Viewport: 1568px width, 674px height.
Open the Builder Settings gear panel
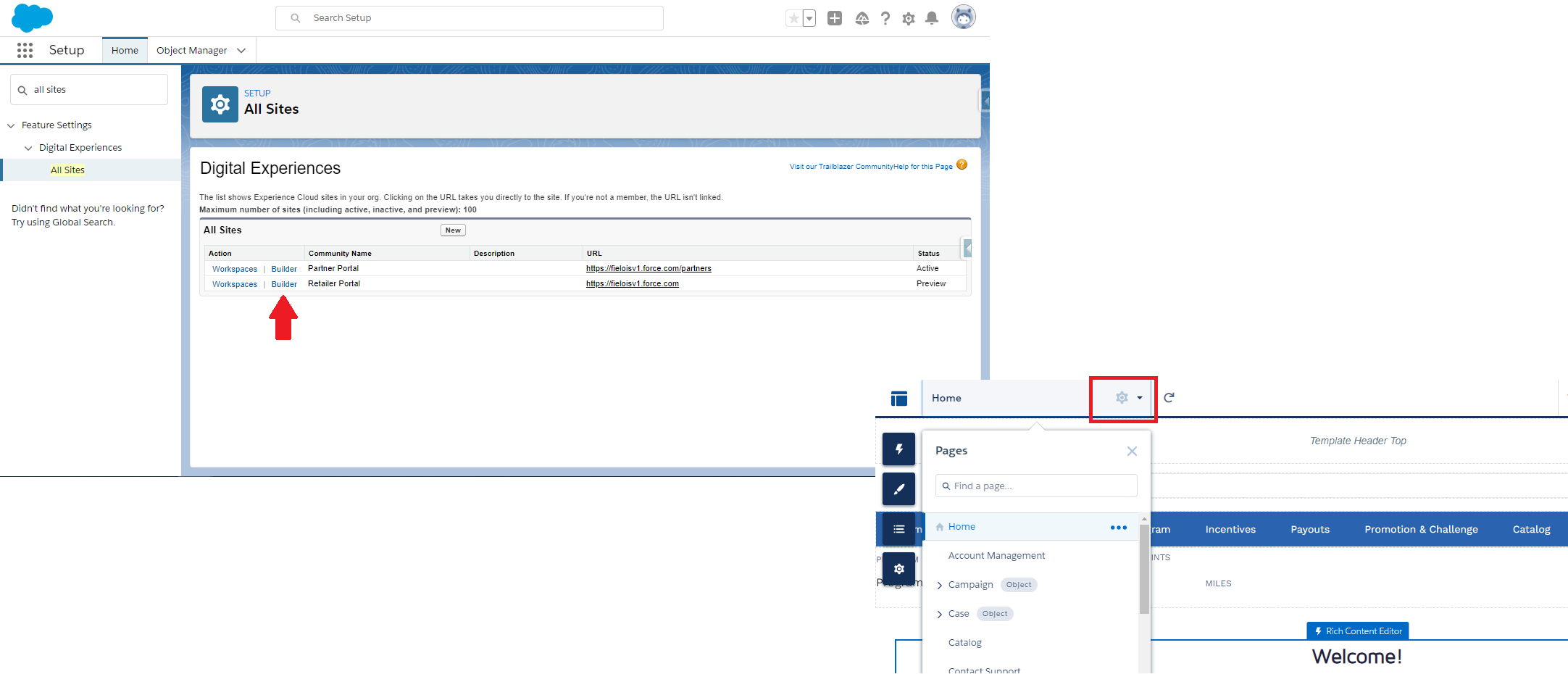tap(898, 569)
